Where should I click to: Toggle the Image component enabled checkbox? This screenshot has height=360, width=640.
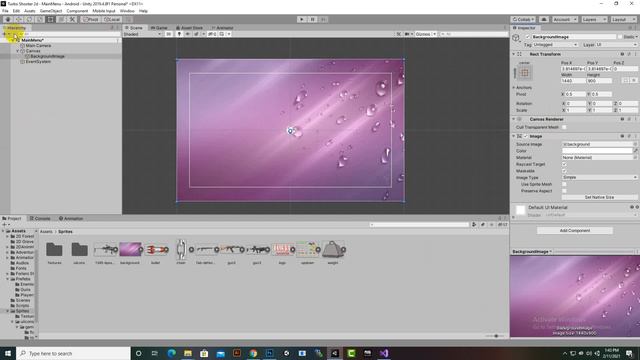[526, 136]
